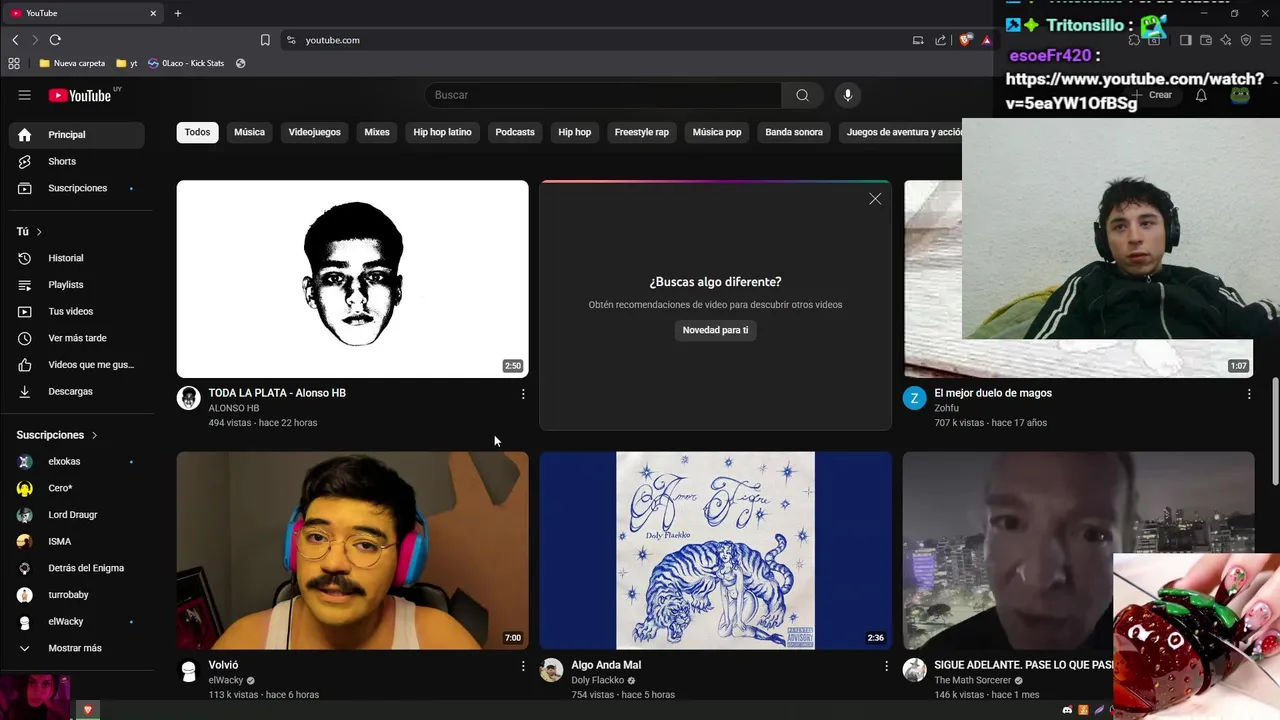Open Playlists in sidebar
Image resolution: width=1280 pixels, height=720 pixels.
(x=77, y=285)
